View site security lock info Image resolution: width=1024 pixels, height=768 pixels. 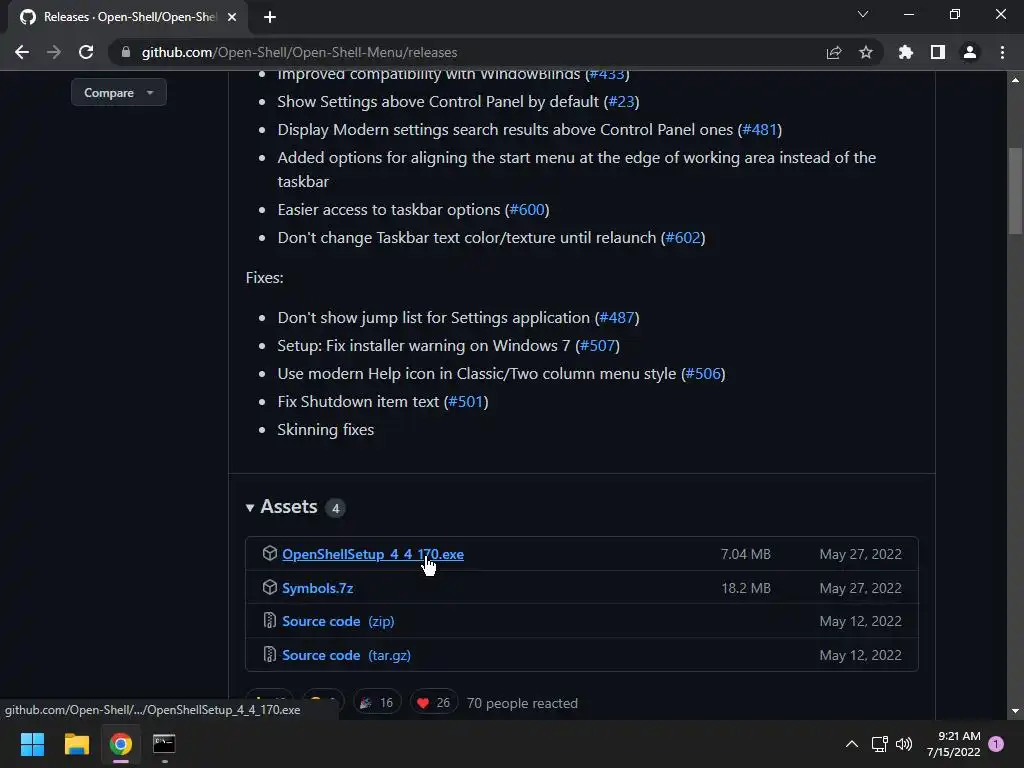[x=126, y=52]
